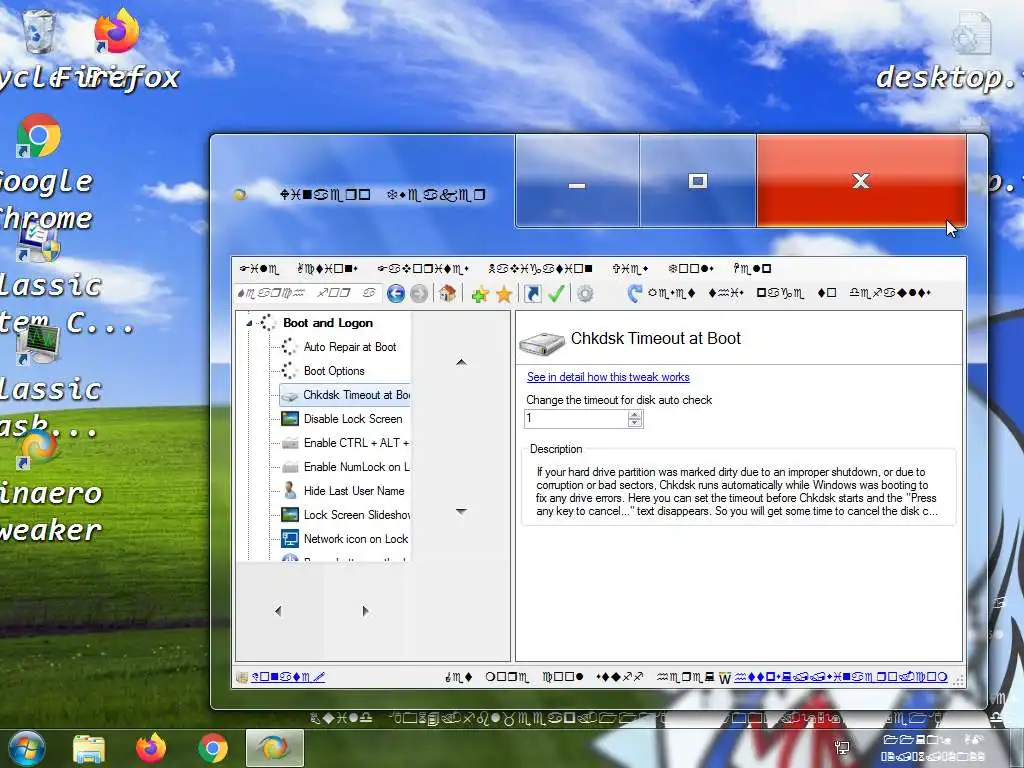Go back with the blue arrow toolbar button
The width and height of the screenshot is (1024, 768).
click(x=396, y=294)
